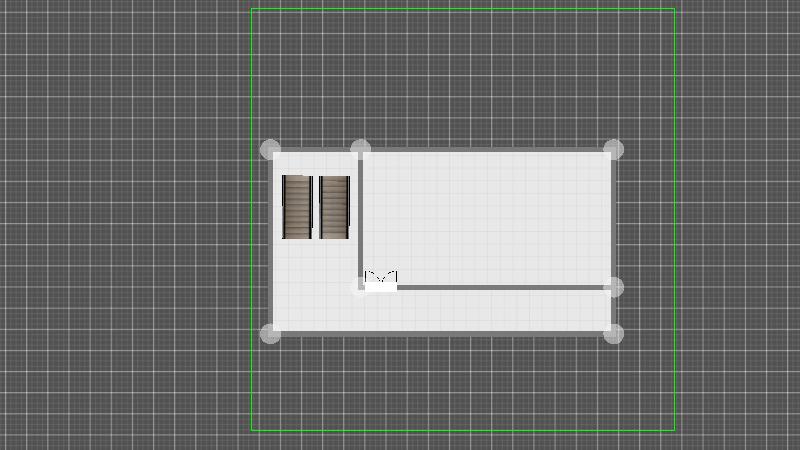The width and height of the screenshot is (800, 450).
Task: Select the horizontal interior partition wall
Action: tap(500, 287)
